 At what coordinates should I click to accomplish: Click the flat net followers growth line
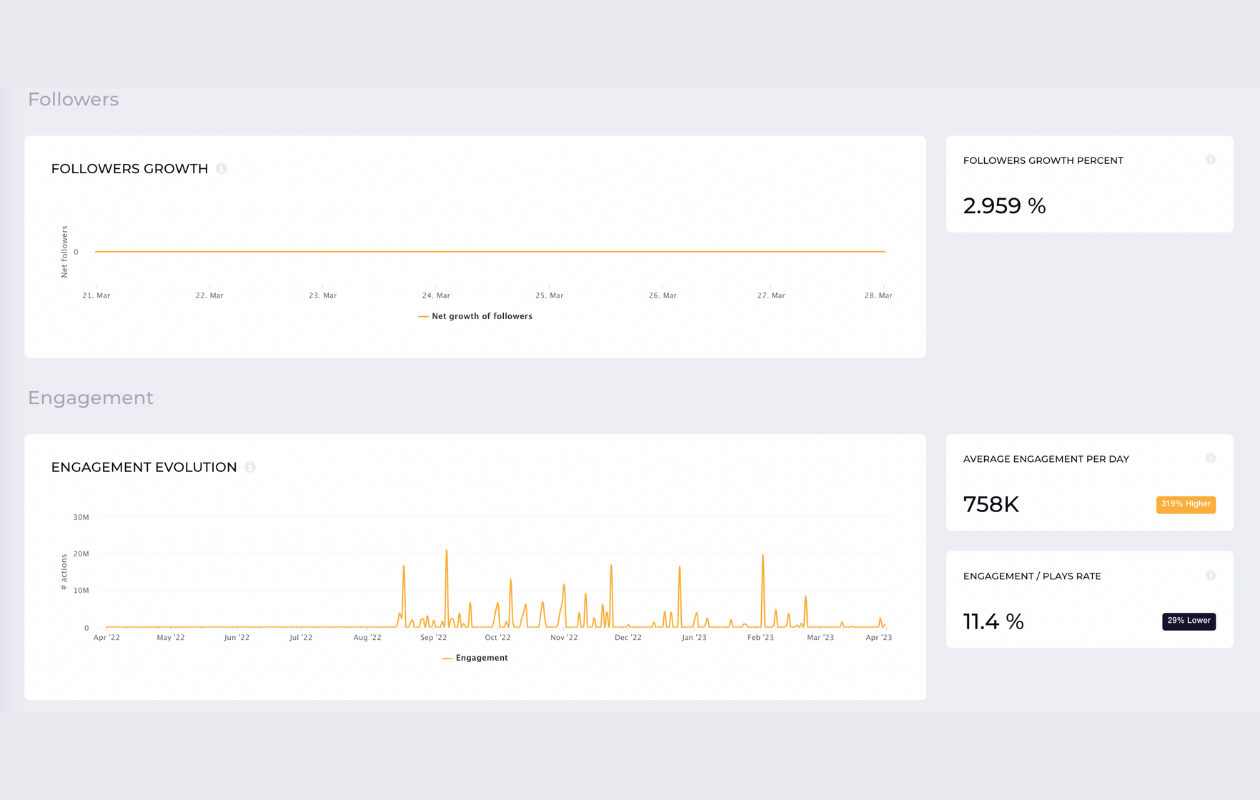490,252
